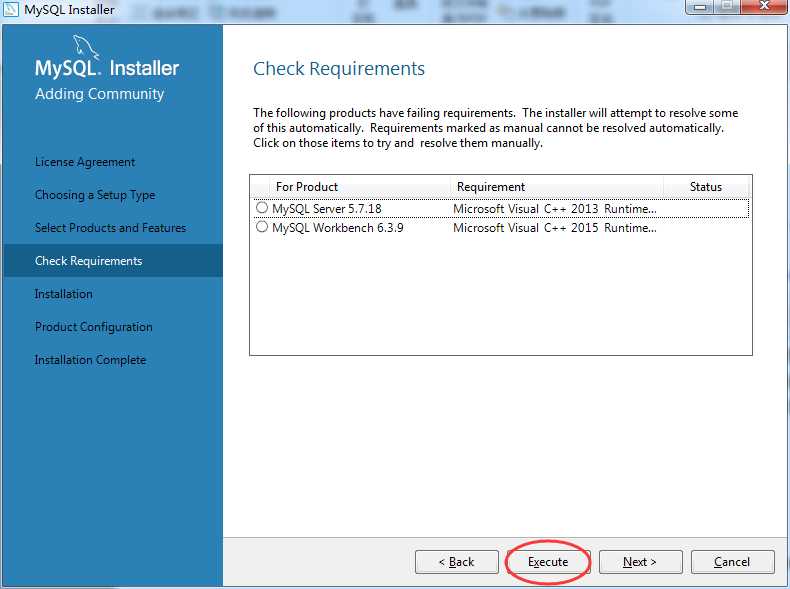Open the Installation Complete step

pos(90,360)
